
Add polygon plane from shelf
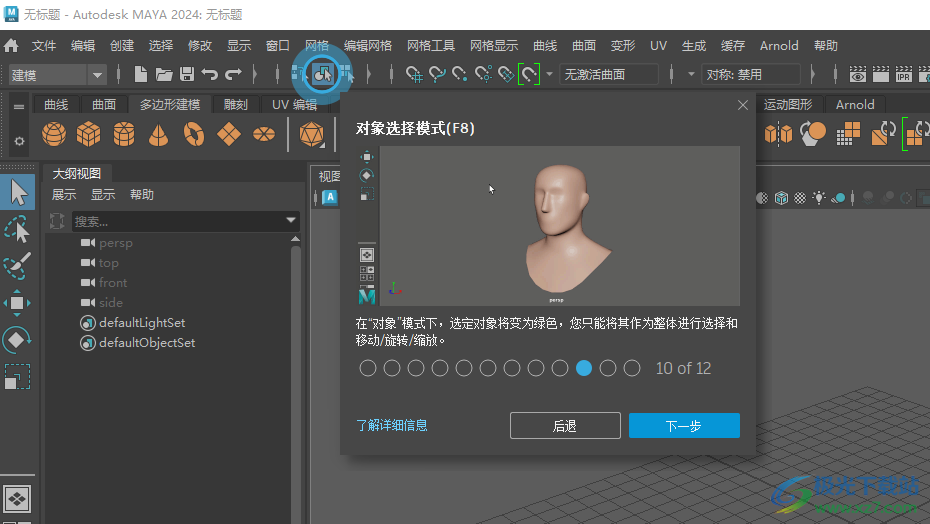pos(229,135)
